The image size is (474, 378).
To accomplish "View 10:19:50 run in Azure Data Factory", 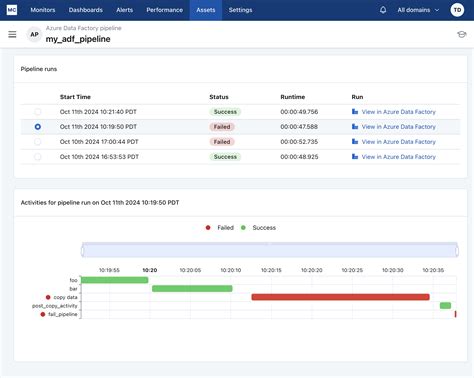I will point(399,127).
